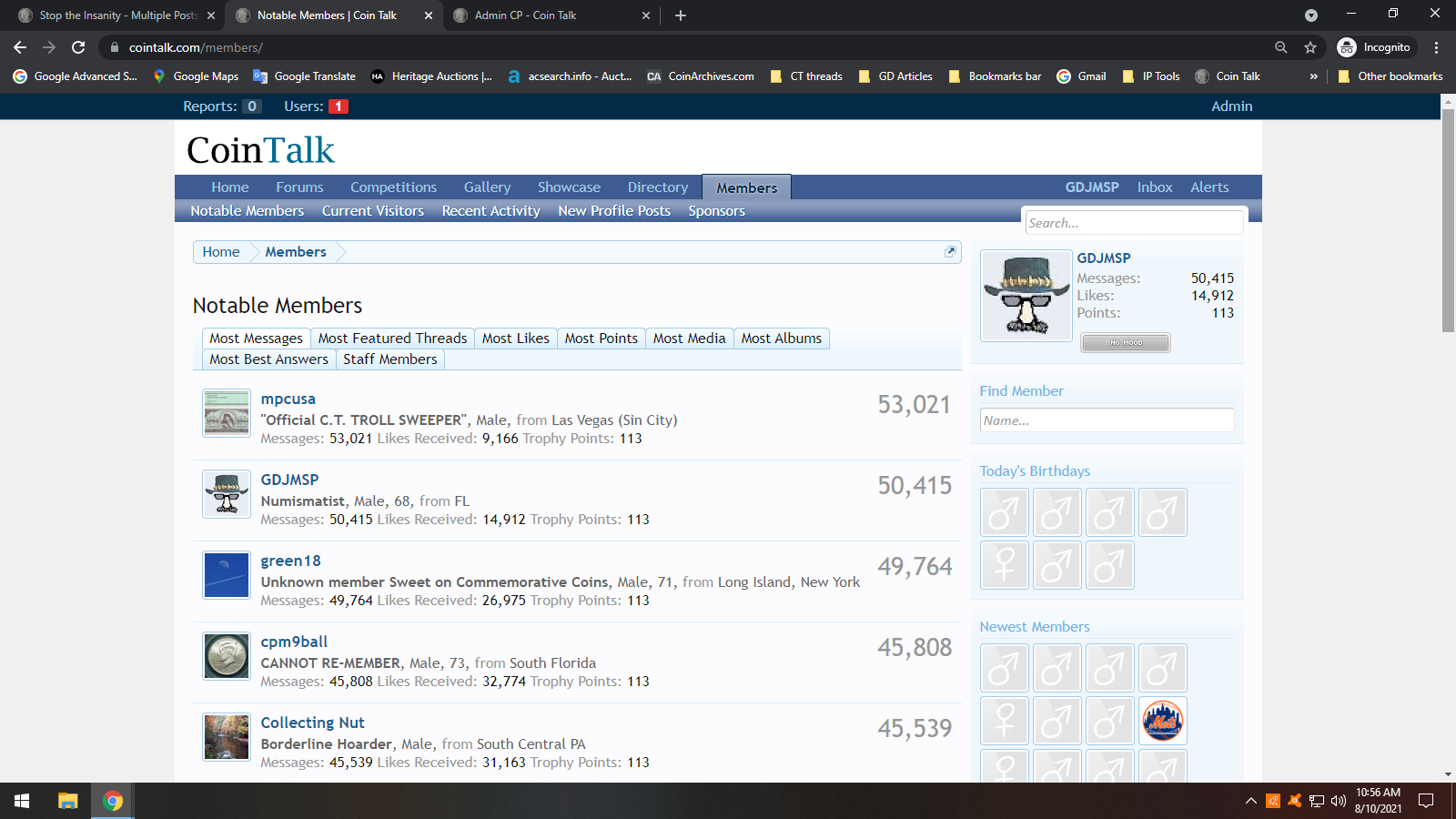Open the breadcrumb pop-out icon

pos(950,252)
